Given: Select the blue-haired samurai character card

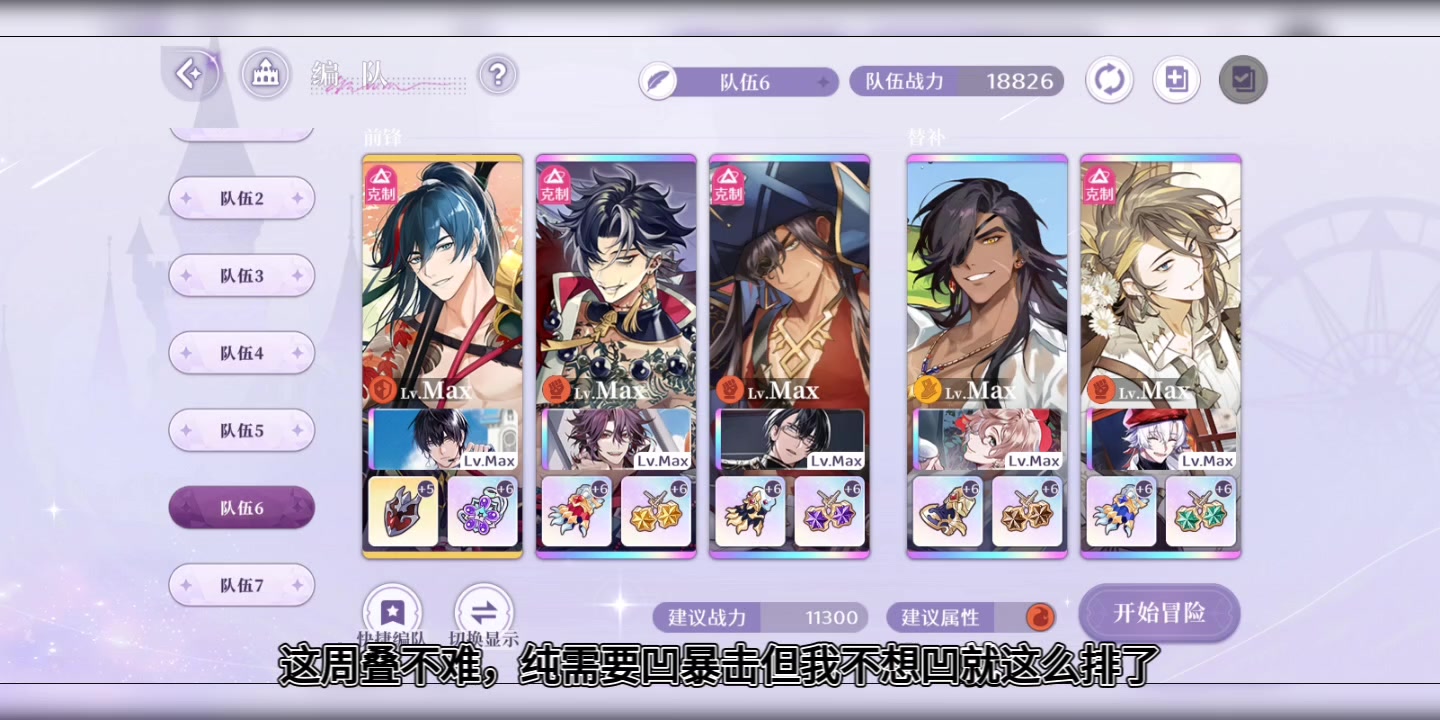Looking at the screenshot, I should (x=442, y=280).
